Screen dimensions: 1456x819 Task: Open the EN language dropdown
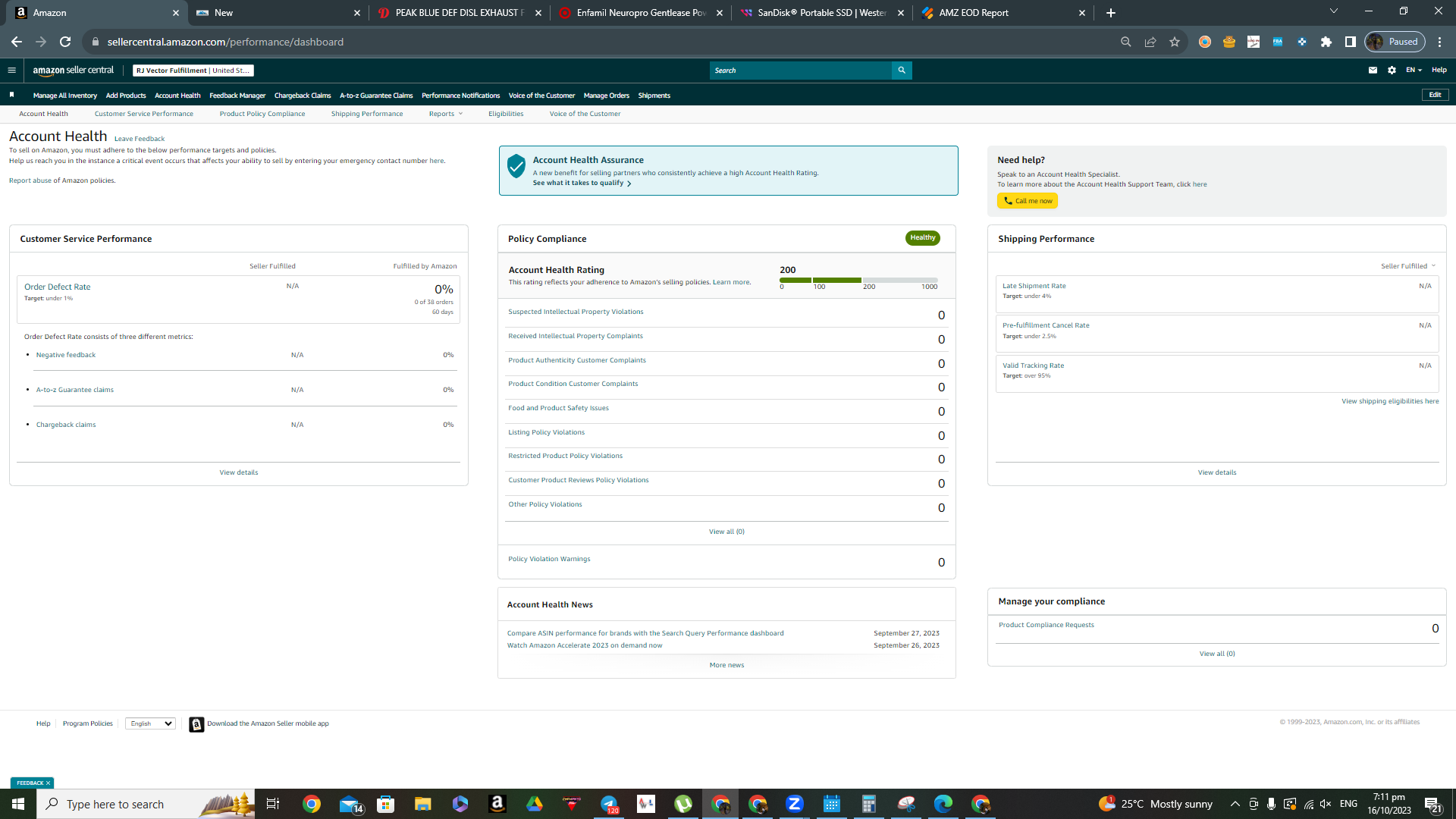click(1414, 71)
